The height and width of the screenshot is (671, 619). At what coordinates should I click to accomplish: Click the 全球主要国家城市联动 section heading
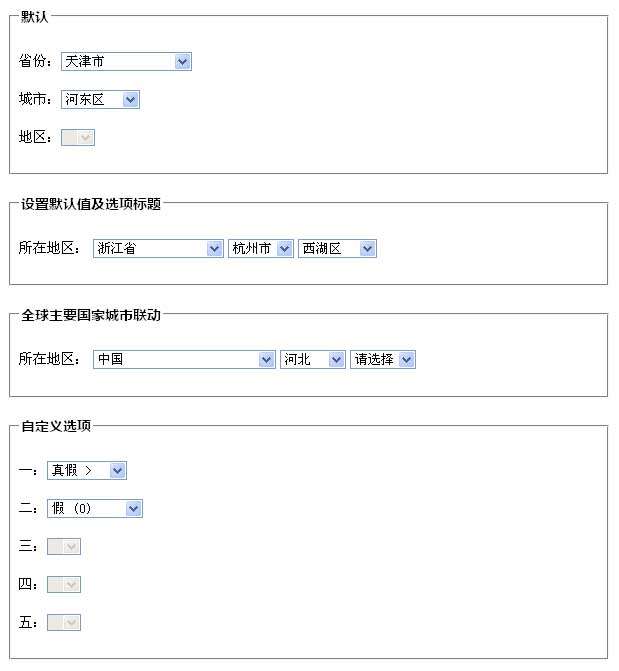(91, 315)
